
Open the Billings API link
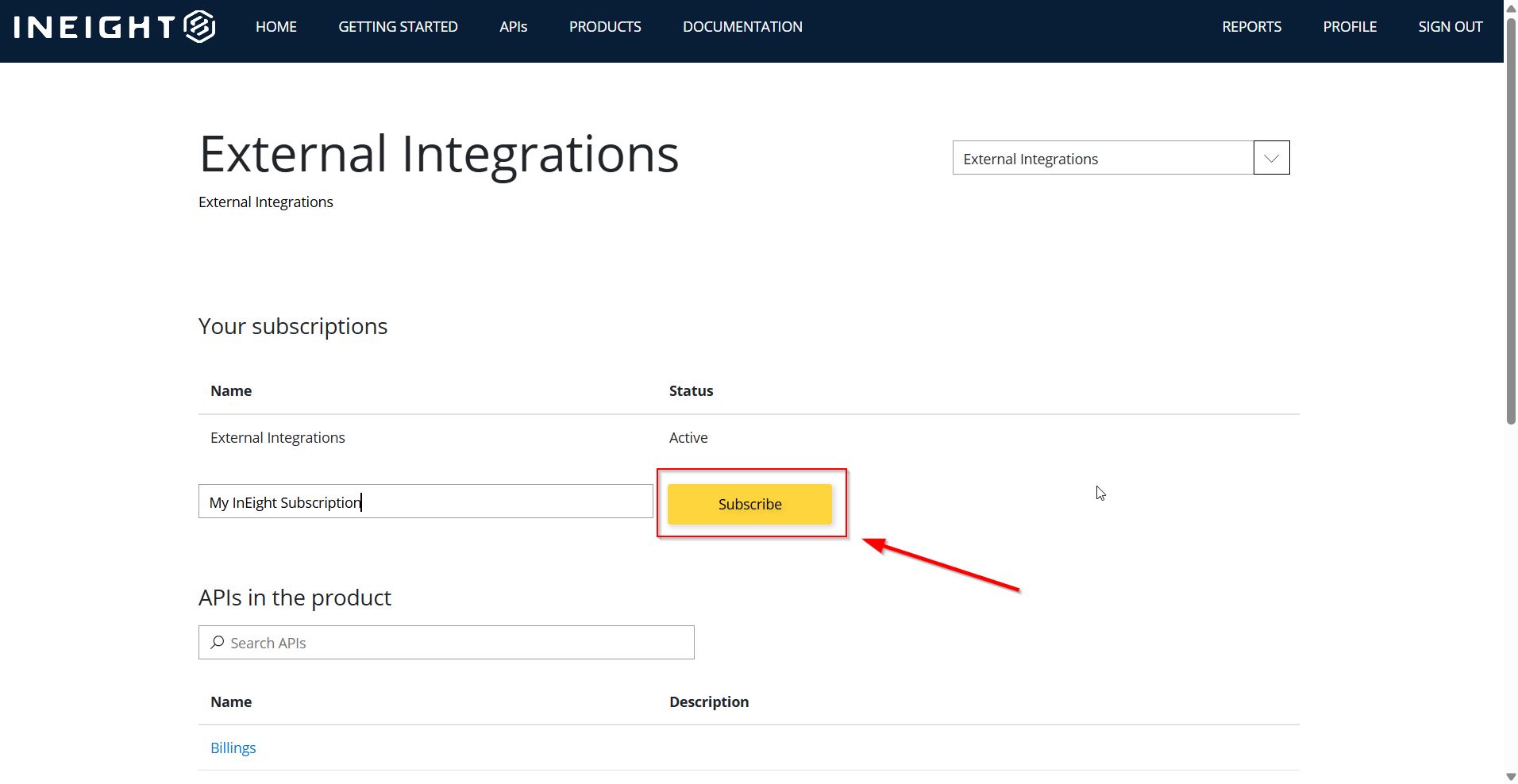233,748
